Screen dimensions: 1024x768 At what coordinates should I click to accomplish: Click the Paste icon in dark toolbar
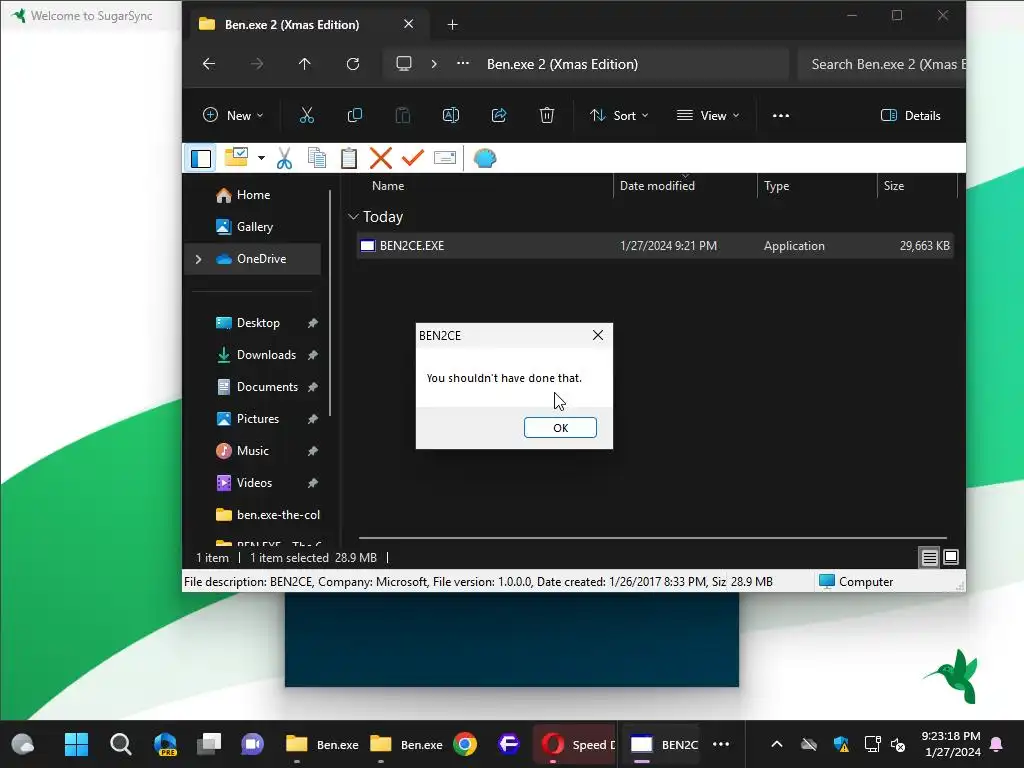pyautogui.click(x=403, y=116)
